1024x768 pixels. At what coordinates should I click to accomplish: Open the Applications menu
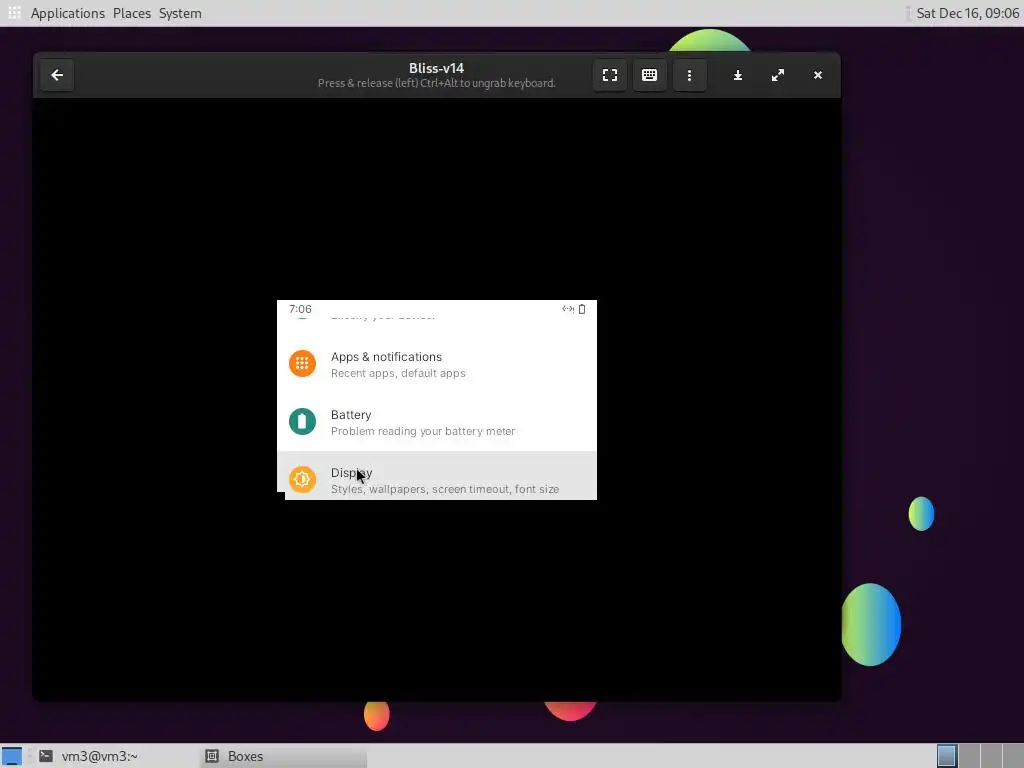[68, 13]
